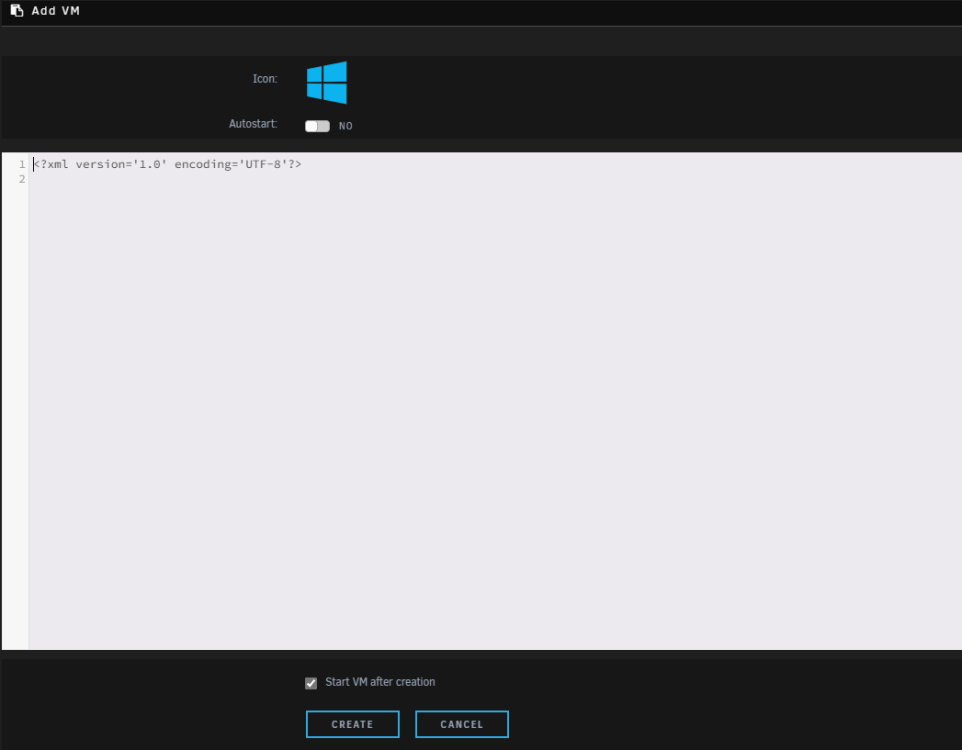Viewport: 962px width, 750px height.
Task: Click the CREATE button
Action: pyautogui.click(x=353, y=724)
